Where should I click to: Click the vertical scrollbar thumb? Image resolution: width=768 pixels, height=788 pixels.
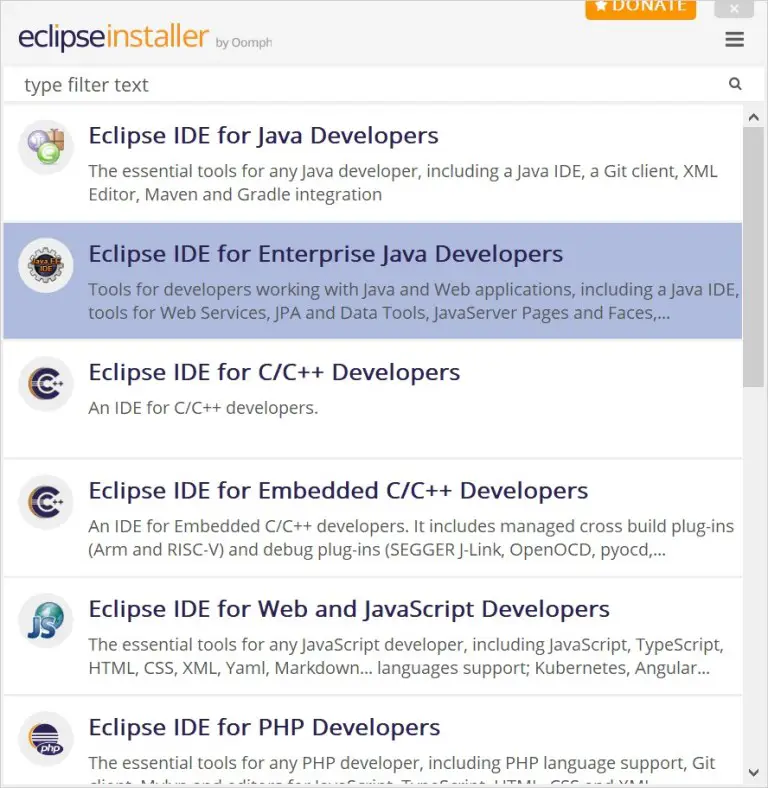coord(753,257)
